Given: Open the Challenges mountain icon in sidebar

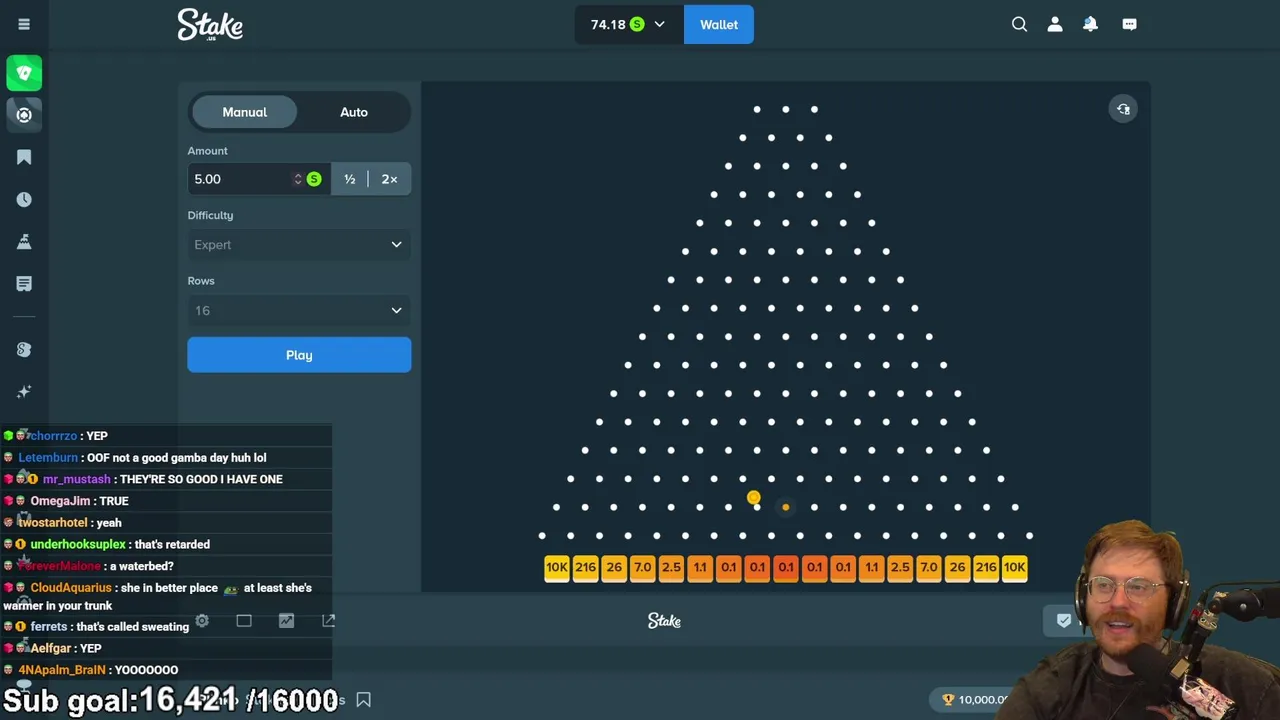Looking at the screenshot, I should click(24, 241).
